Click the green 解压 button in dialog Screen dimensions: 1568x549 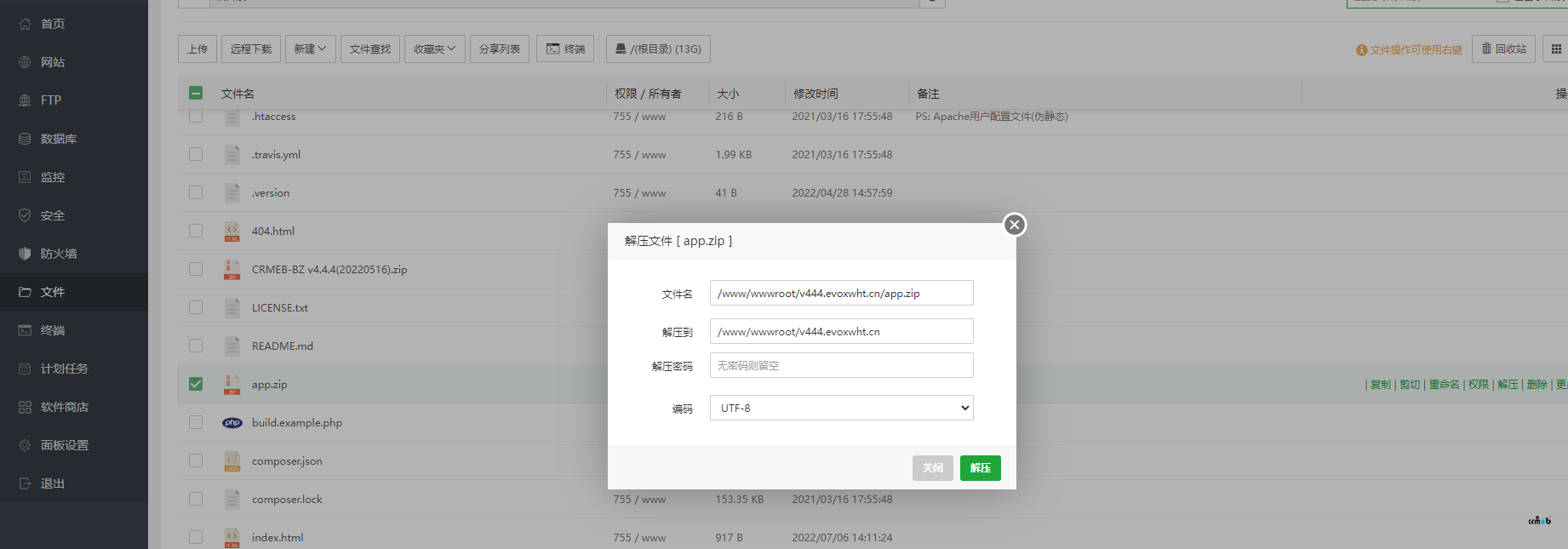(981, 468)
